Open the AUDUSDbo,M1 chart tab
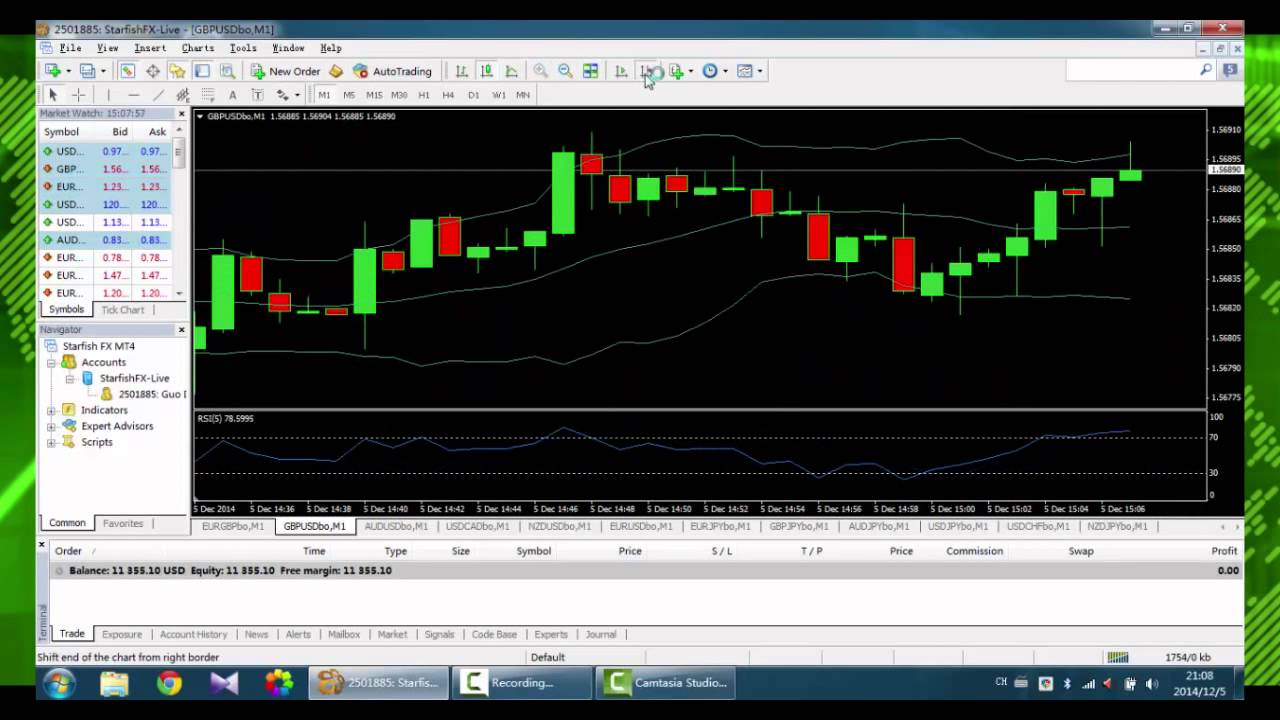The image size is (1280, 720). 396,526
